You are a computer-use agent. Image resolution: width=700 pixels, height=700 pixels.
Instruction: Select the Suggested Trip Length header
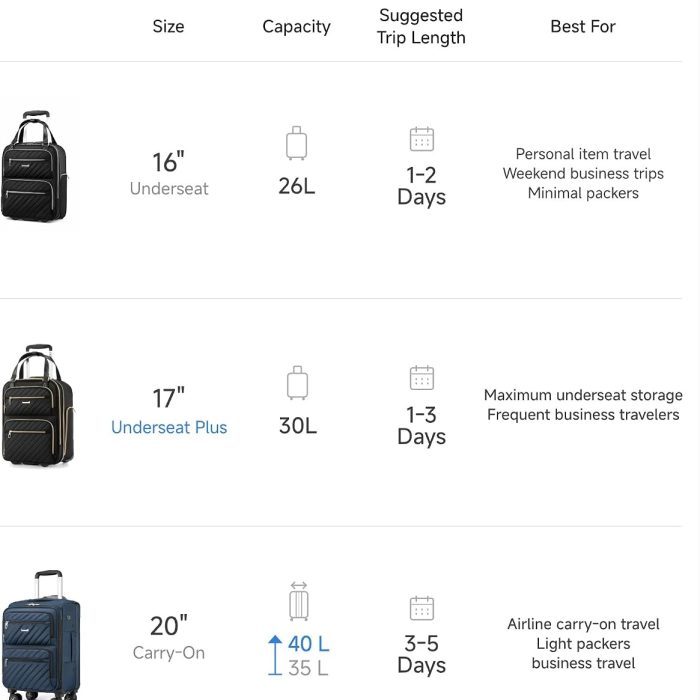pos(421,27)
